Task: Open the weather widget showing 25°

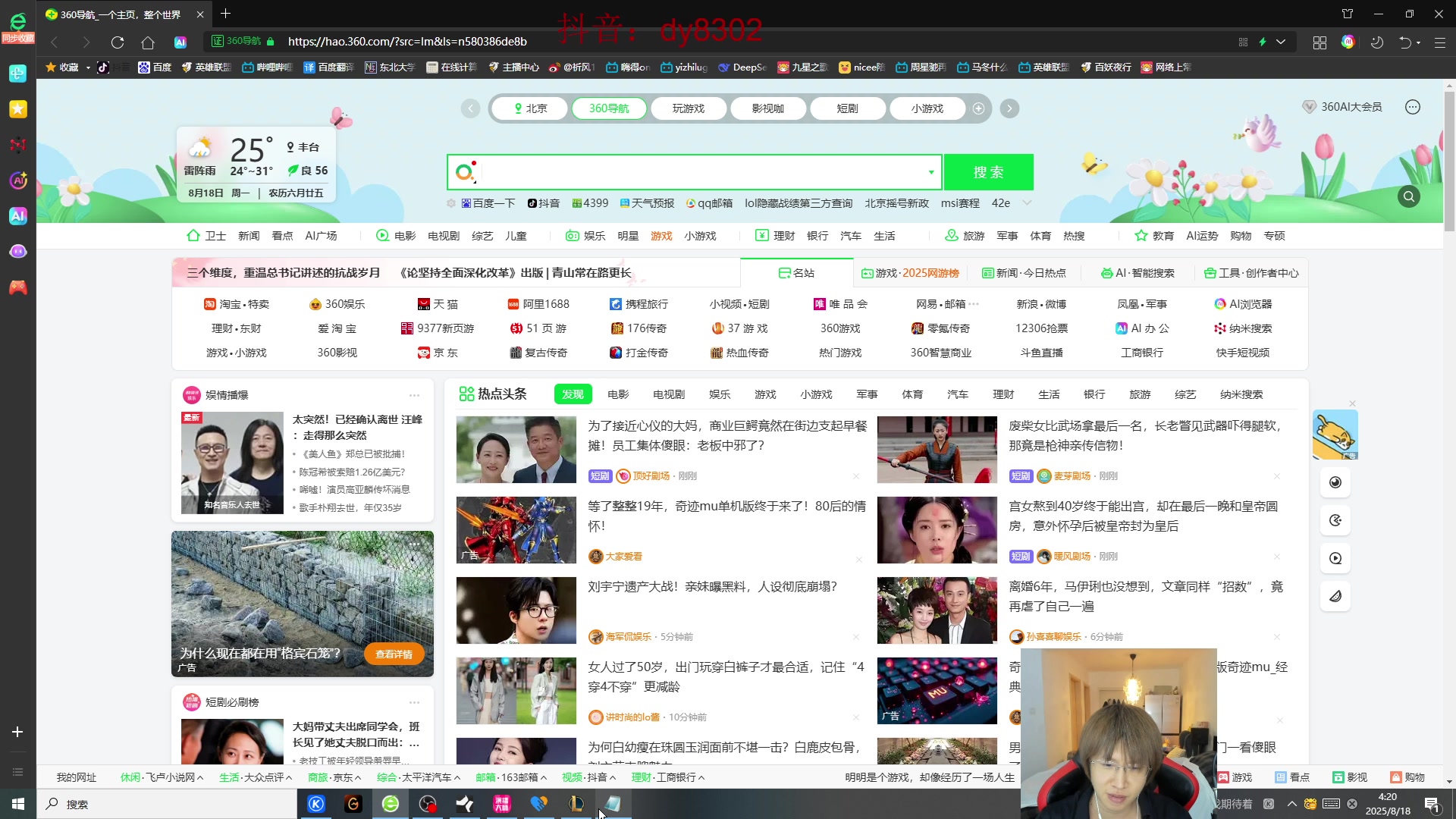Action: click(x=257, y=165)
